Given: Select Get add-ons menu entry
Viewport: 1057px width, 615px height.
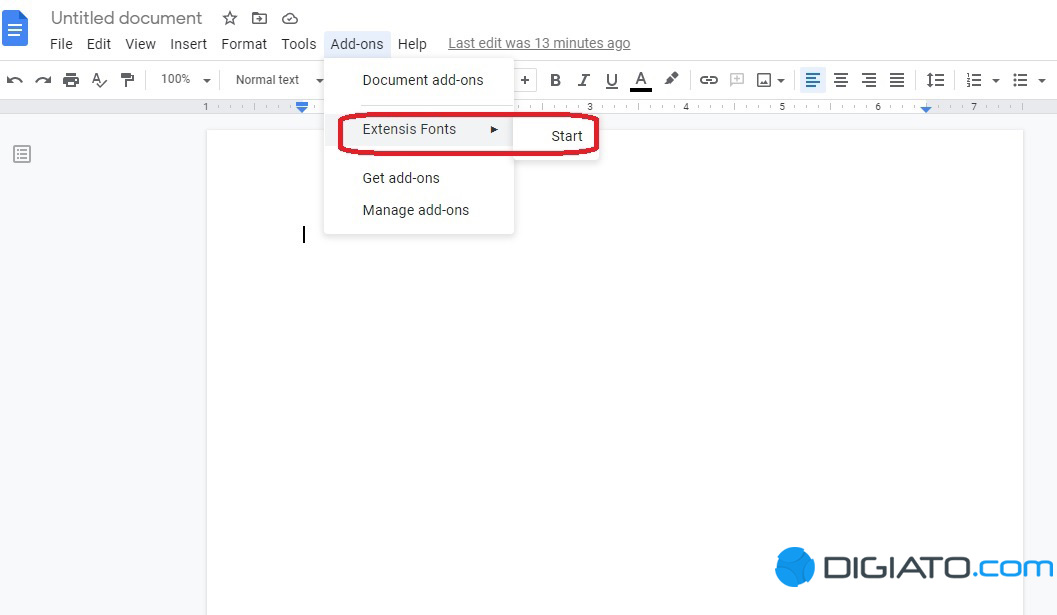Looking at the screenshot, I should (x=401, y=178).
